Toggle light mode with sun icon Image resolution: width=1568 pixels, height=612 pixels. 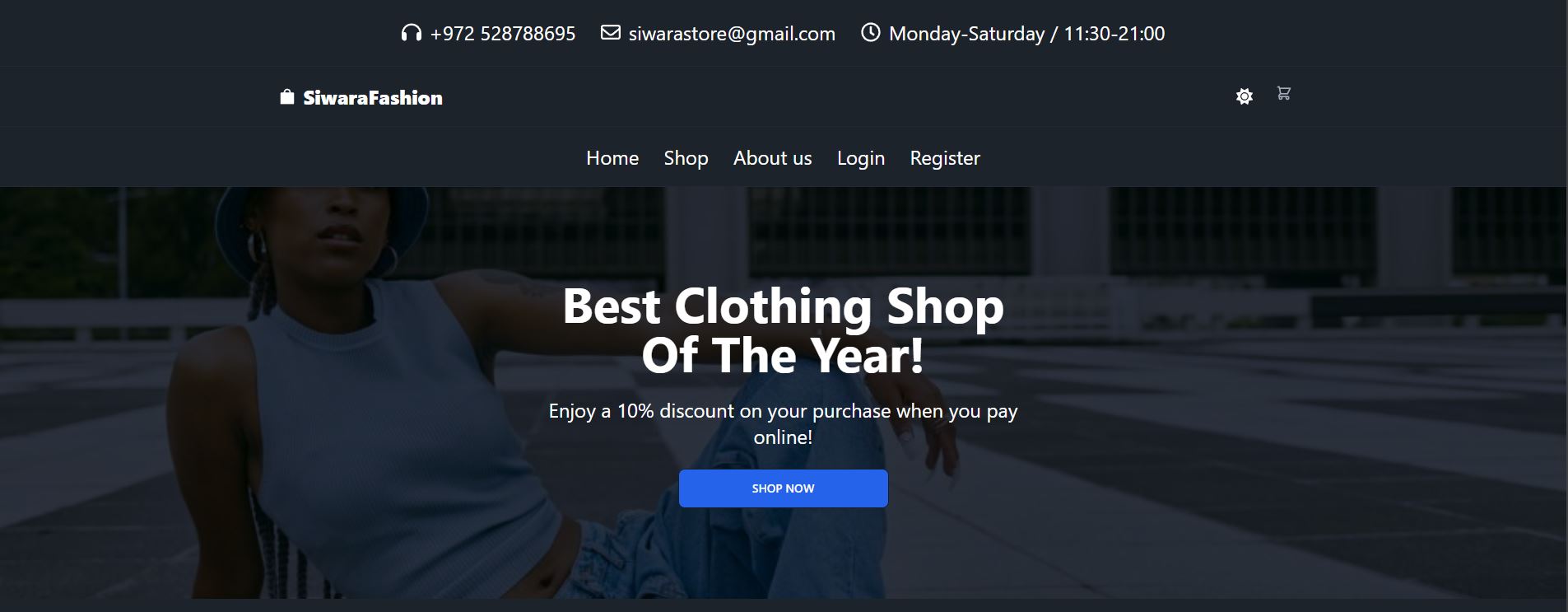click(1245, 96)
